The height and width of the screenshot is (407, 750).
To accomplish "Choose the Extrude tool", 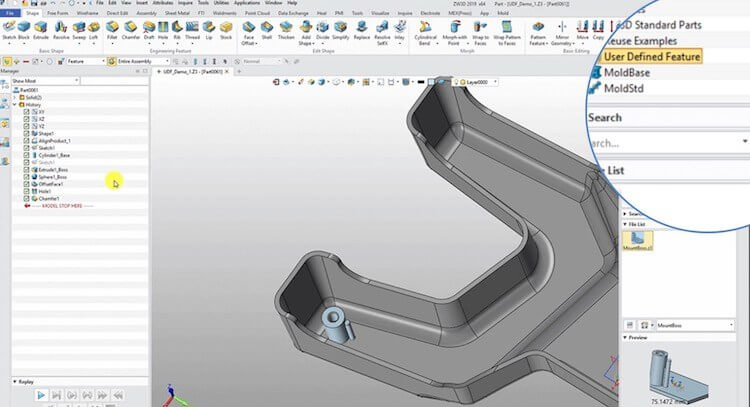I will click(x=41, y=31).
